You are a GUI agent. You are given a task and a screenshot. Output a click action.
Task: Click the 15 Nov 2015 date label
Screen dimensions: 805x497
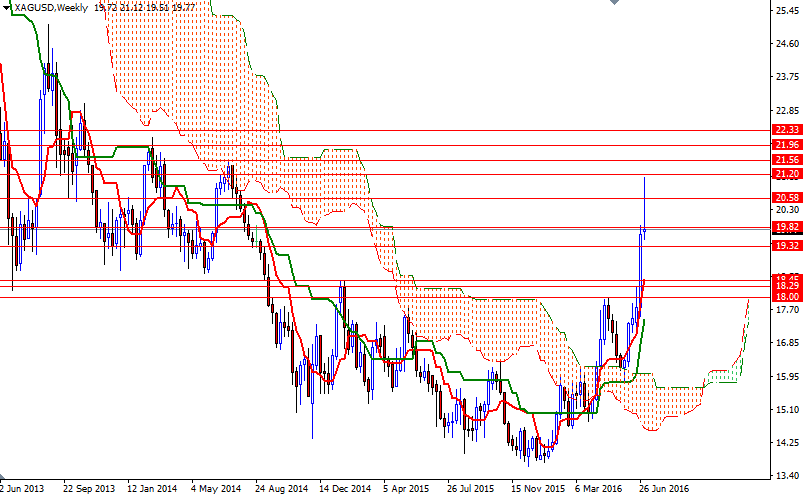coord(536,489)
